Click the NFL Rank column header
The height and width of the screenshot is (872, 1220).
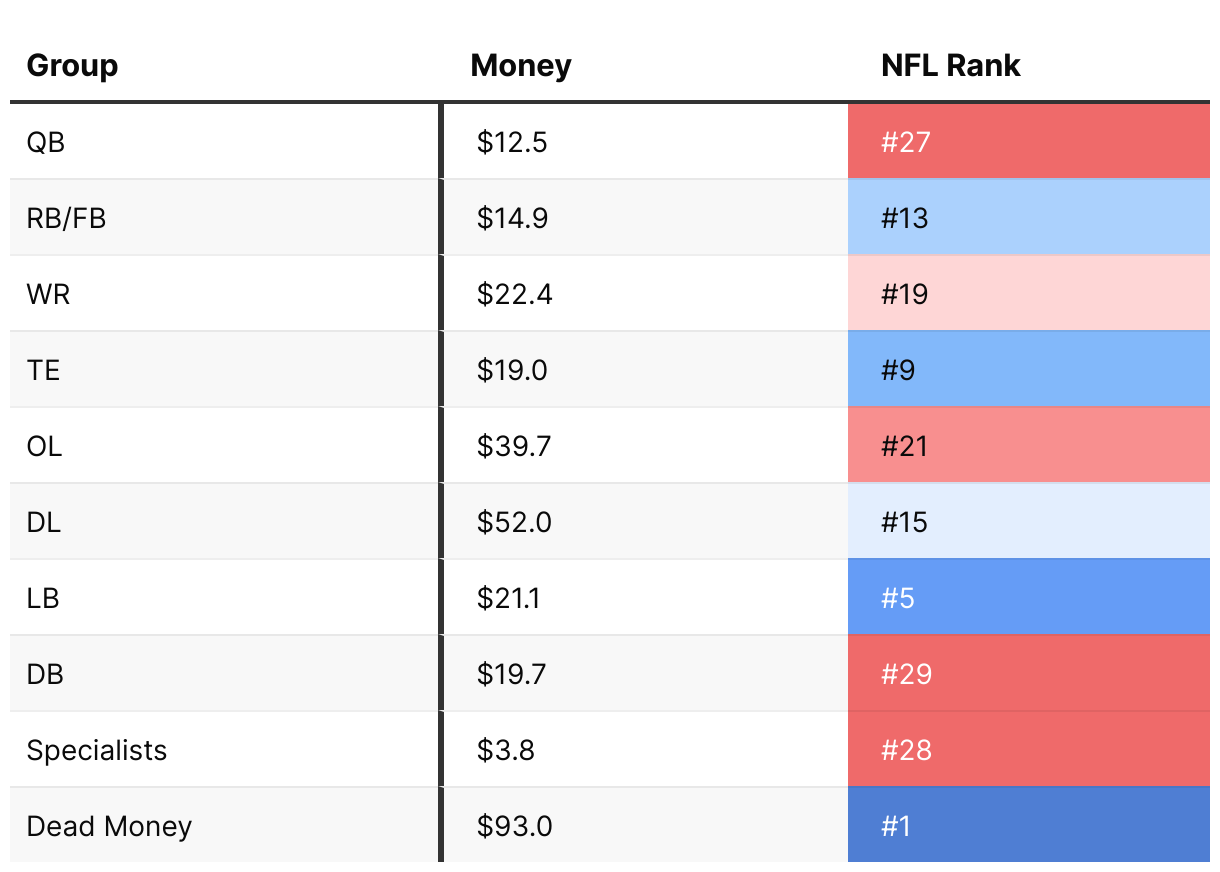950,66
